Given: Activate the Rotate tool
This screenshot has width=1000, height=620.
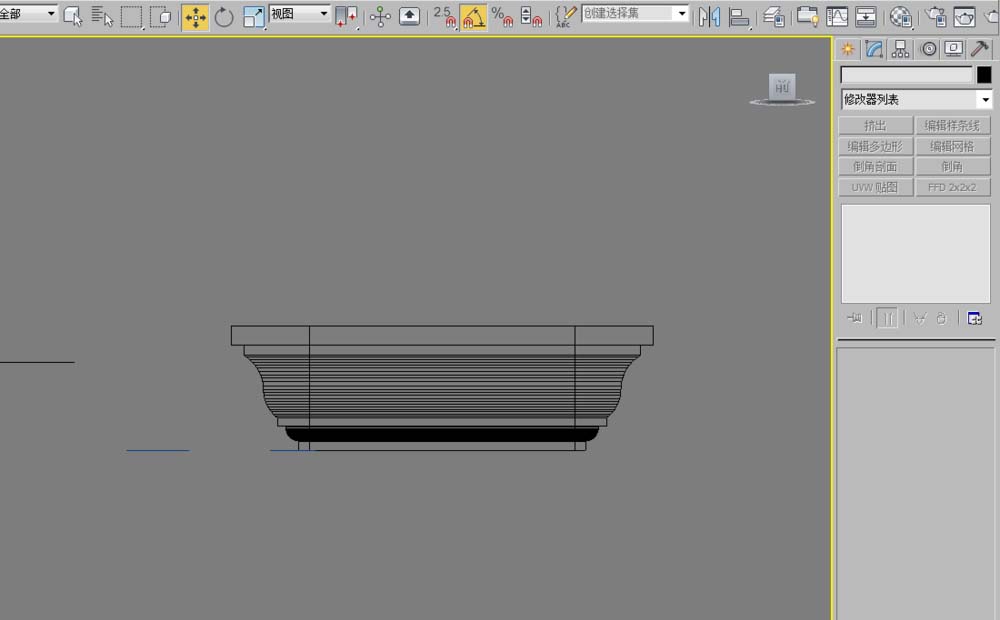Looking at the screenshot, I should point(224,17).
